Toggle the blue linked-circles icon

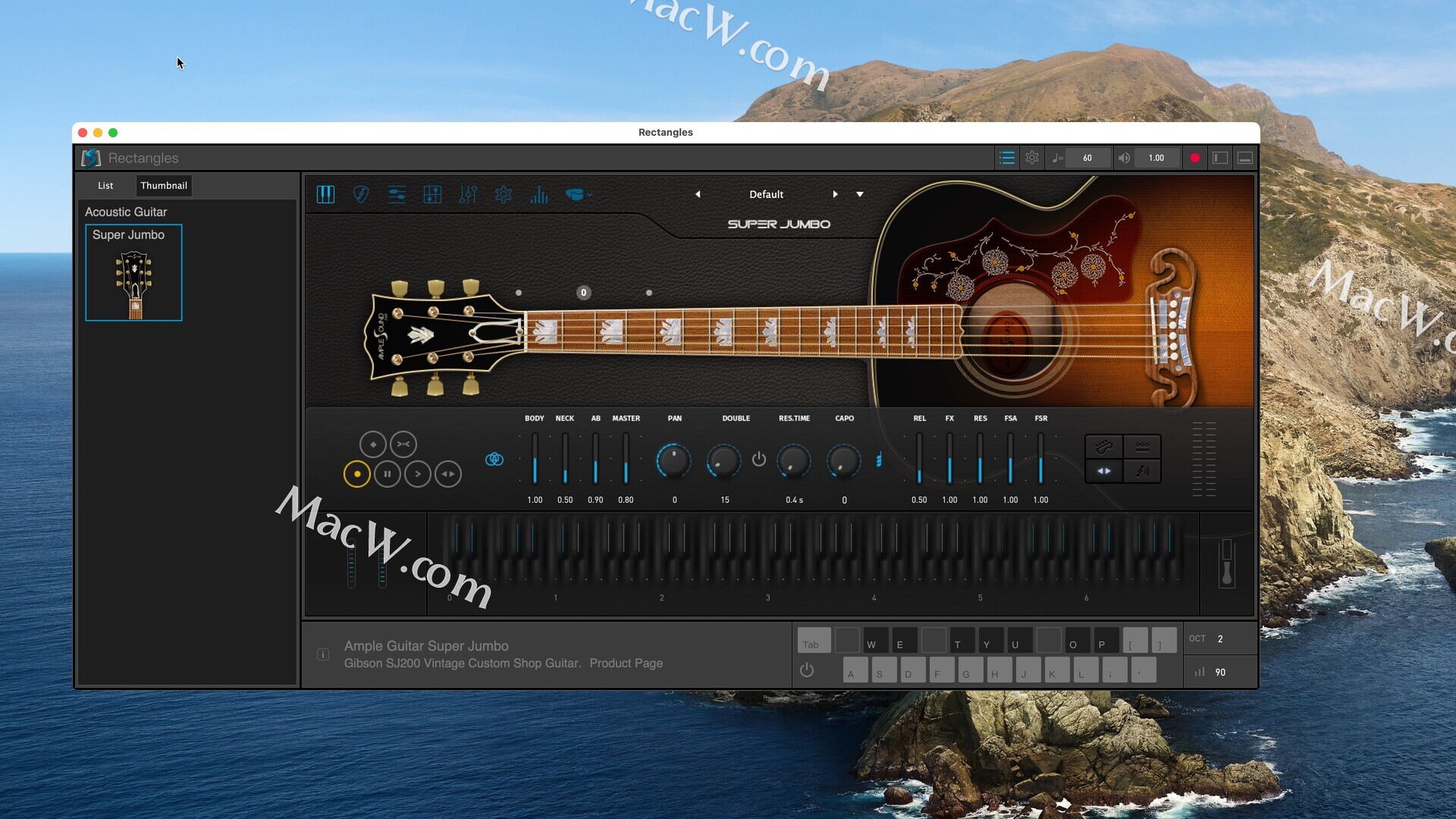tap(494, 459)
